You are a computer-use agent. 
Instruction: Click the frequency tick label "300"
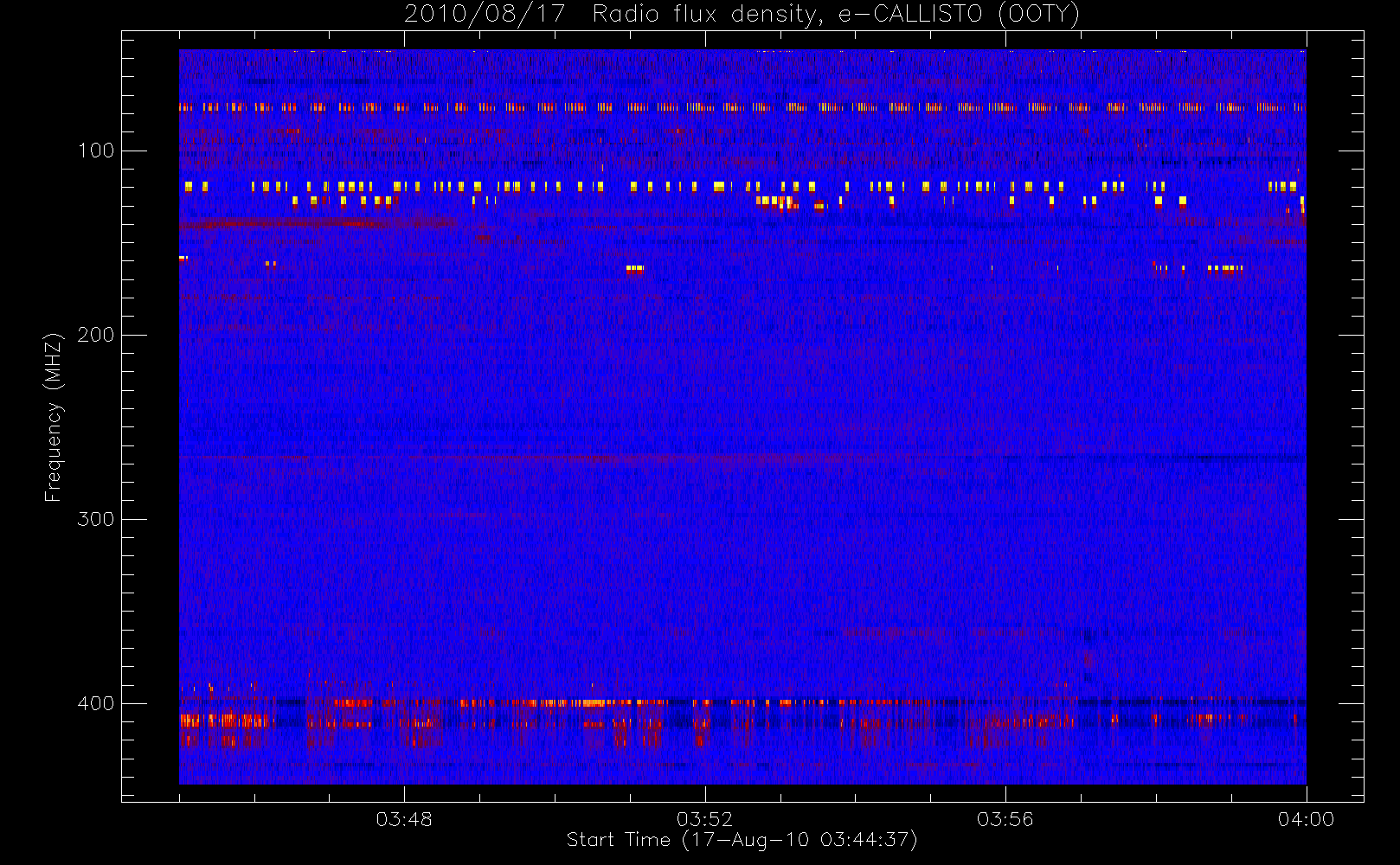point(95,519)
